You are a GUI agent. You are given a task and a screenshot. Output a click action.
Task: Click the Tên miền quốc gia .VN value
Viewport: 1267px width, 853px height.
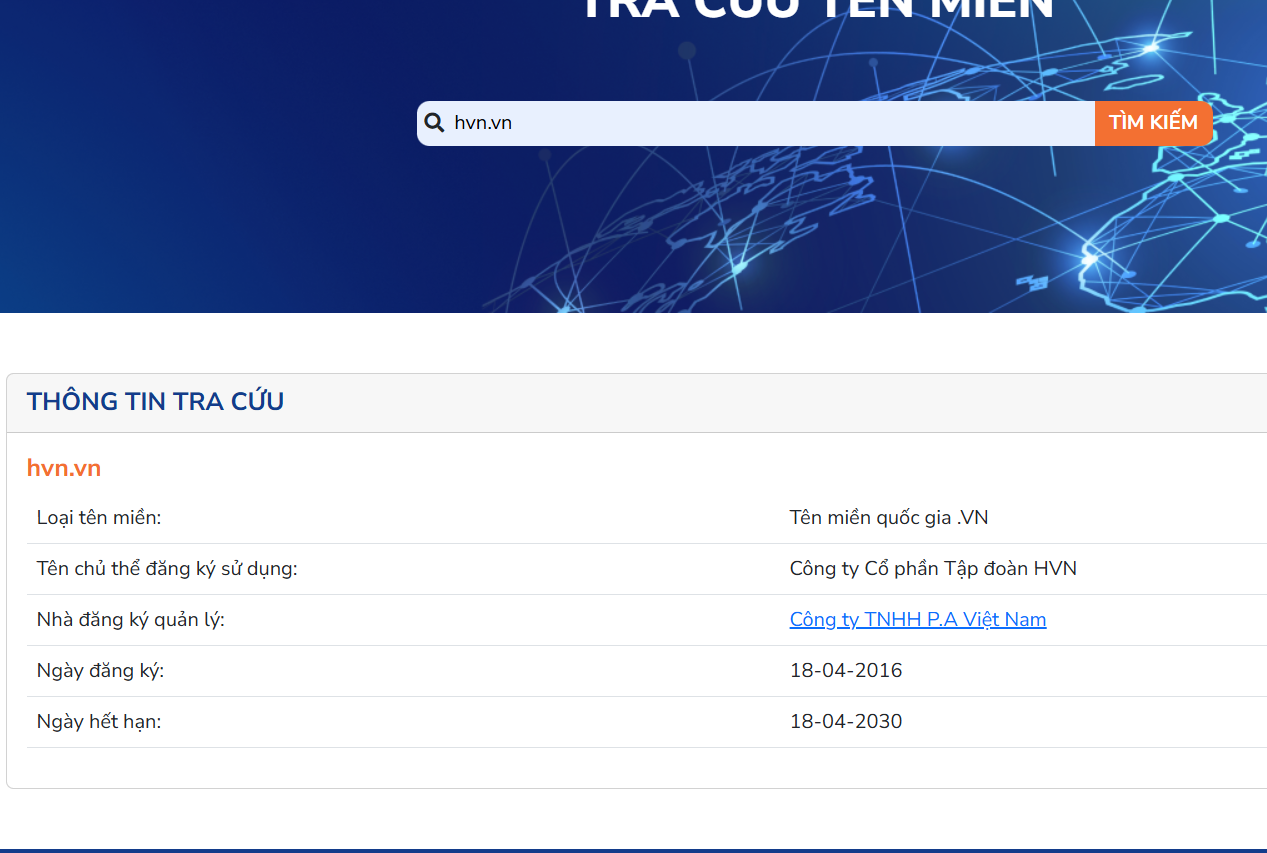pos(889,518)
